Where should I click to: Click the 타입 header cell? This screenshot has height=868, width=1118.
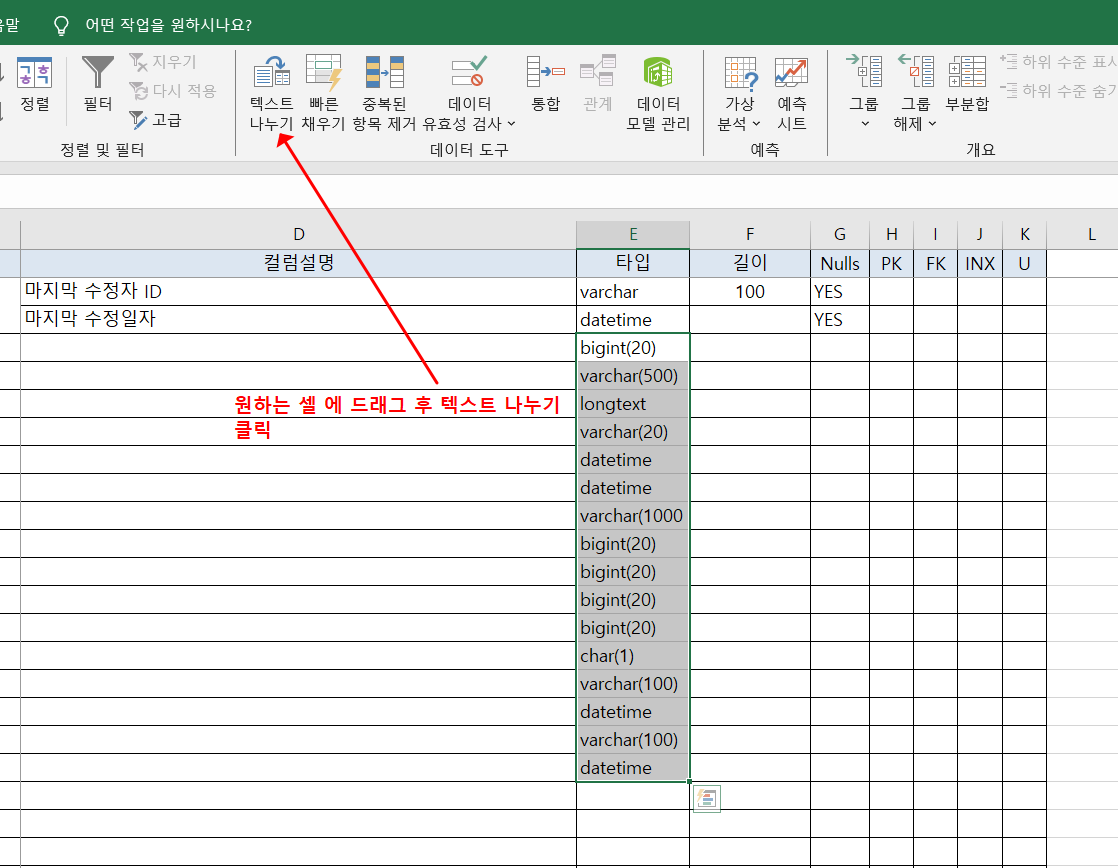(633, 263)
